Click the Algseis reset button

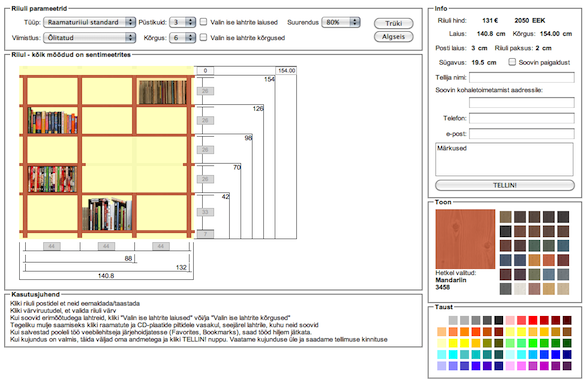point(394,37)
